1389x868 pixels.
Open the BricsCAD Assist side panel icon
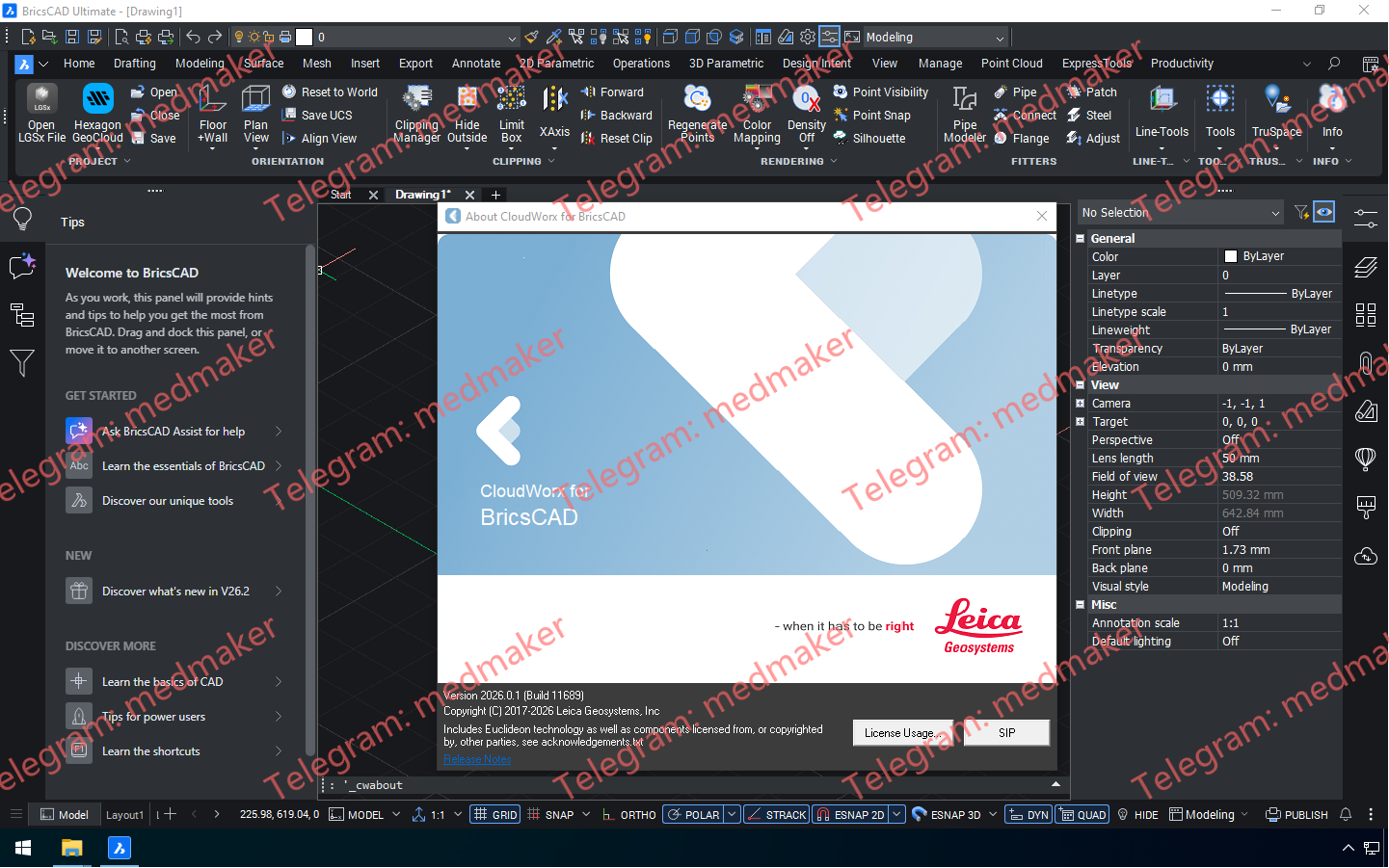click(22, 266)
